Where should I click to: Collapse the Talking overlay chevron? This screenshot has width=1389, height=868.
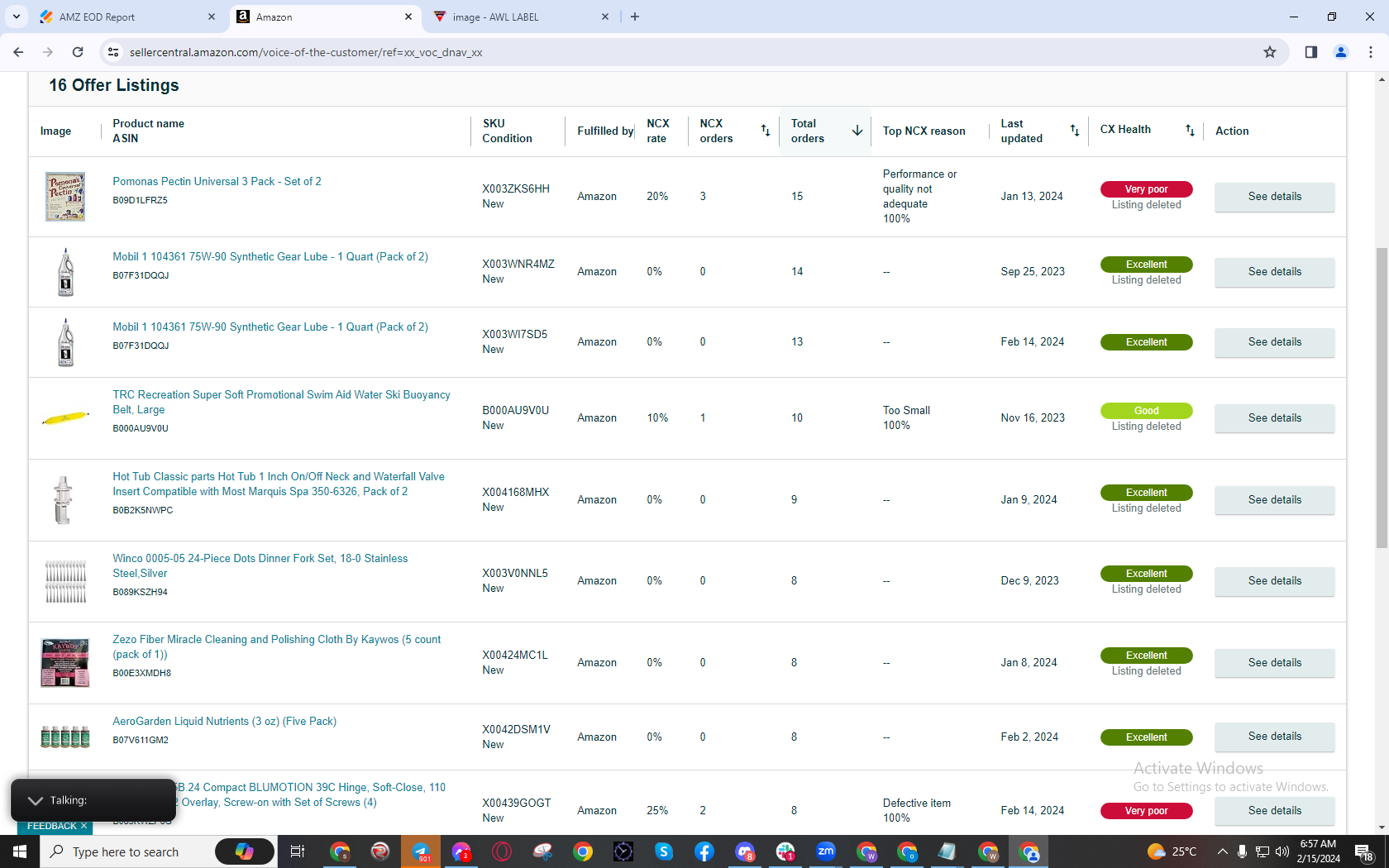pos(35,800)
